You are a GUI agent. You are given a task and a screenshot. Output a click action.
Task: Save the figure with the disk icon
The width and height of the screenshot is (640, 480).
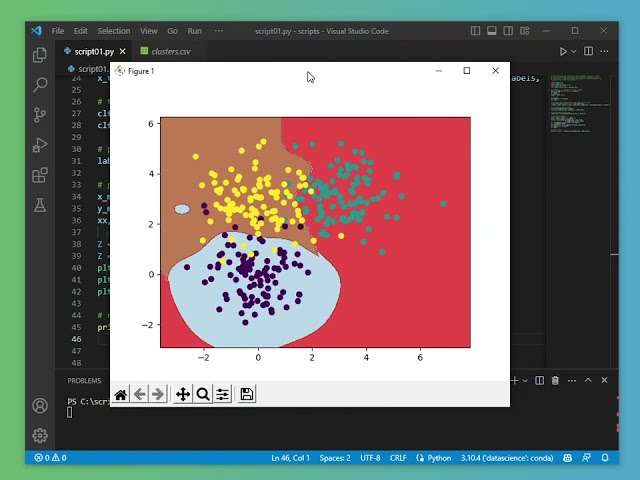(x=247, y=394)
